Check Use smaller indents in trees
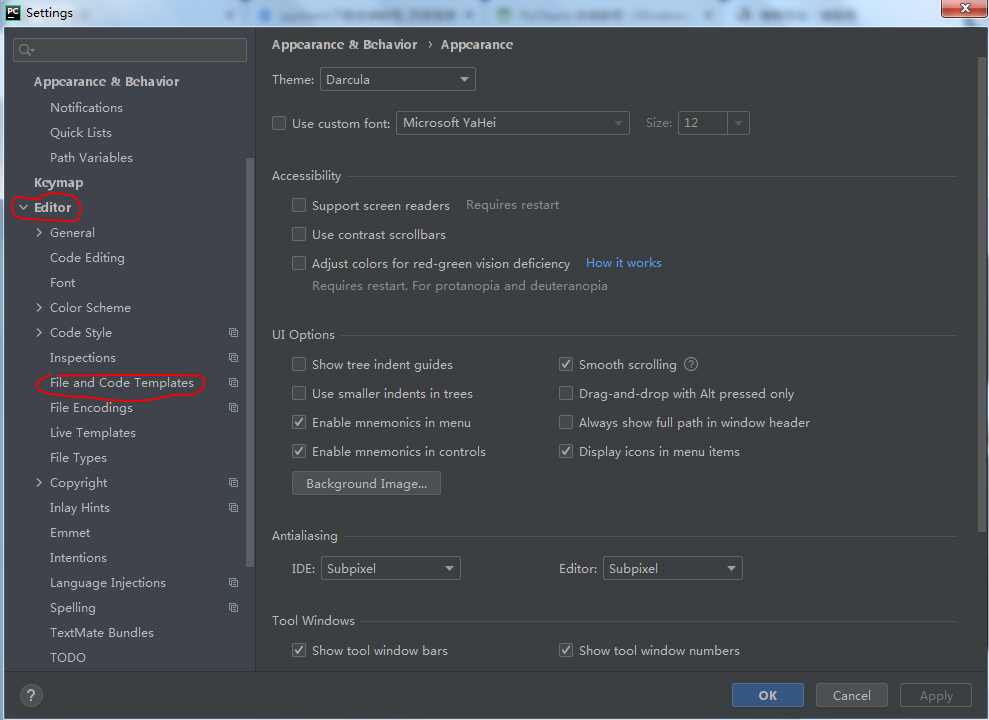Viewport: 989px width, 720px height. click(x=299, y=393)
